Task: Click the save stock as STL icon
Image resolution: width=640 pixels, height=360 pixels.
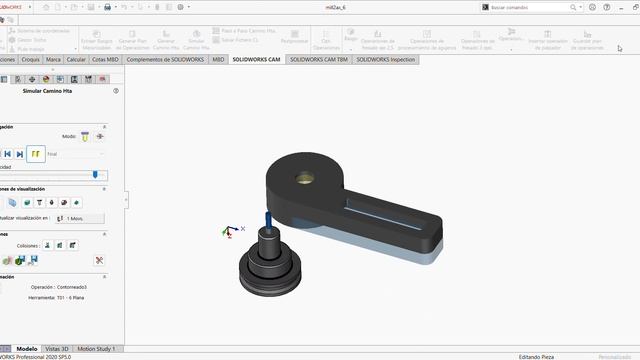Action: coord(33,260)
